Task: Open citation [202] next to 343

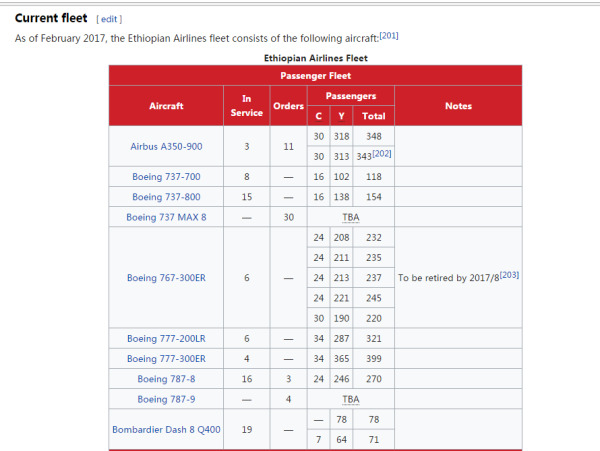Action: (x=382, y=154)
